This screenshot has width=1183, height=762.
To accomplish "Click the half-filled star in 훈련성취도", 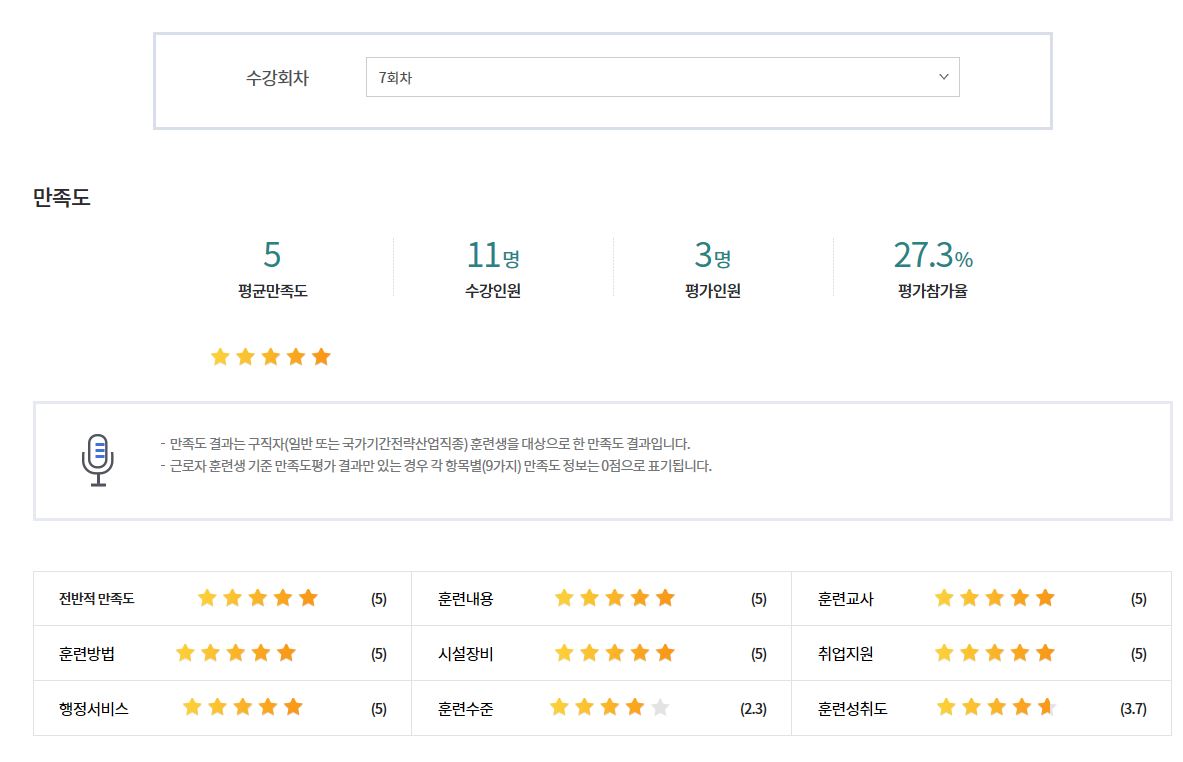I will [x=1046, y=708].
